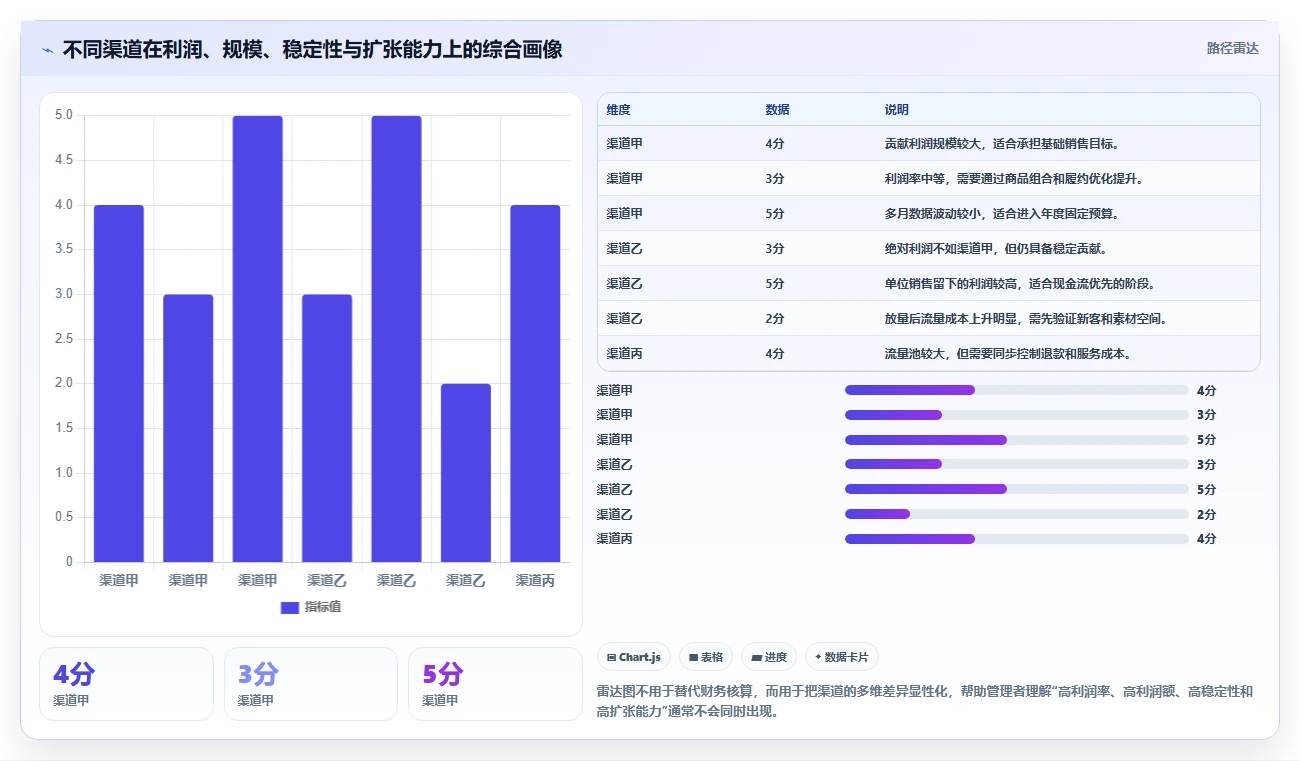Click the 渠道甲 5分 progress bar

pyautogui.click(x=1017, y=440)
